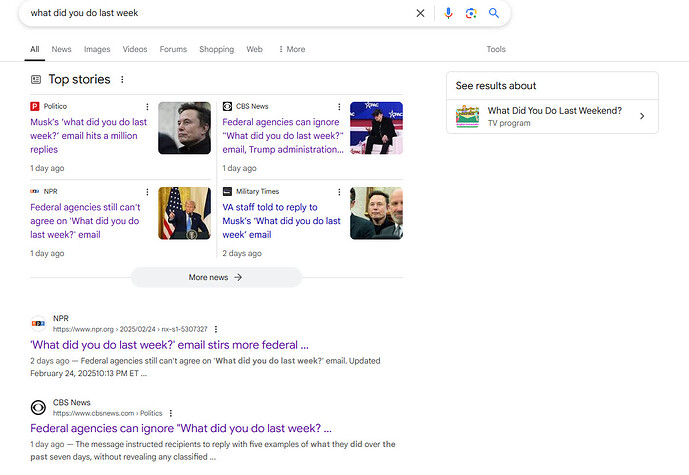Expand the What Did You Do Last Weekend? chevron

642,116
